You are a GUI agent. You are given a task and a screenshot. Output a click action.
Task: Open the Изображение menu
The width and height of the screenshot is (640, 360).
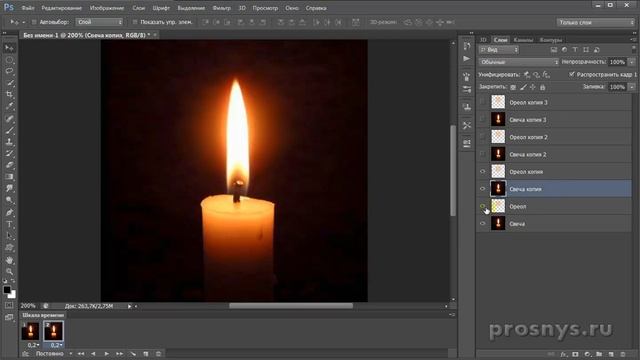click(107, 8)
